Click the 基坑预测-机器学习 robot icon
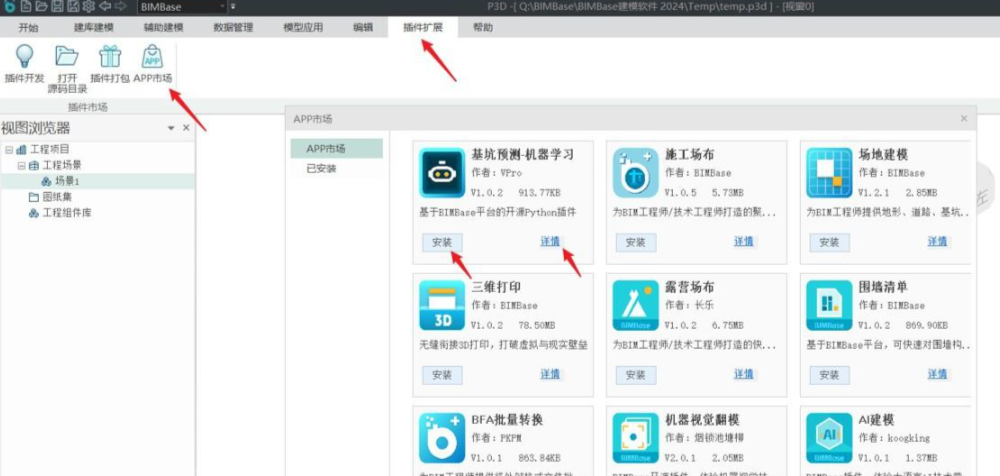This screenshot has height=476, width=1000. click(x=442, y=173)
